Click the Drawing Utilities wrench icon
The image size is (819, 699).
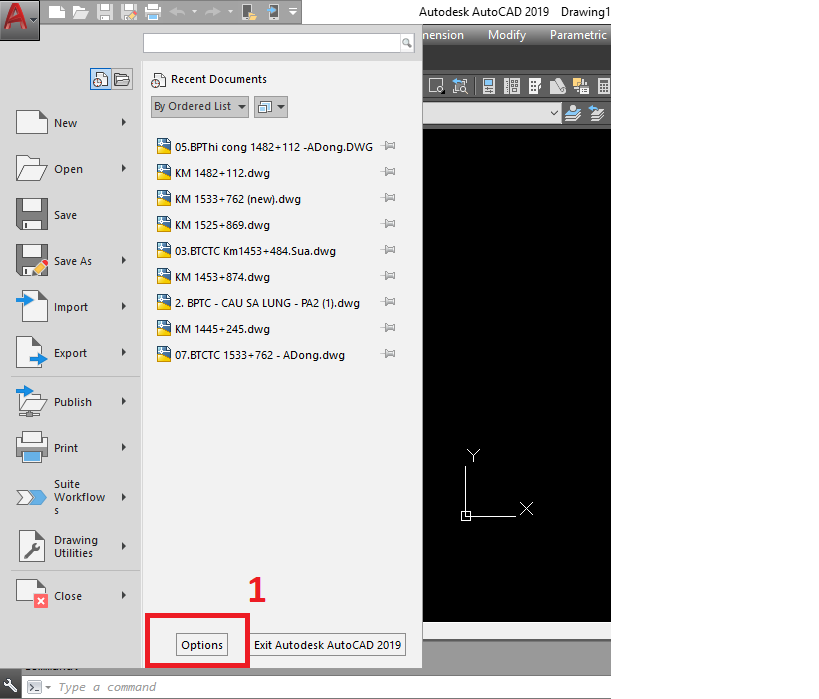(32, 546)
